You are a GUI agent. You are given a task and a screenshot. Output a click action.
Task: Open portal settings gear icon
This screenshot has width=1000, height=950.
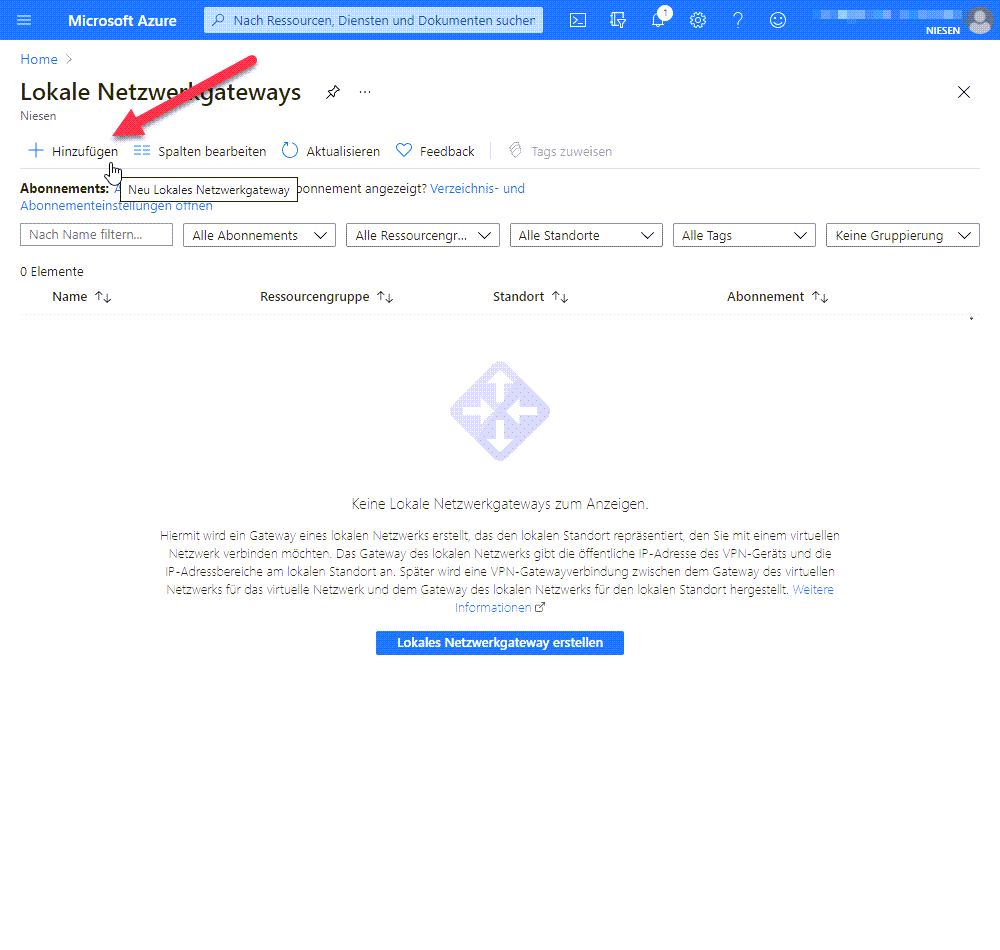point(698,20)
